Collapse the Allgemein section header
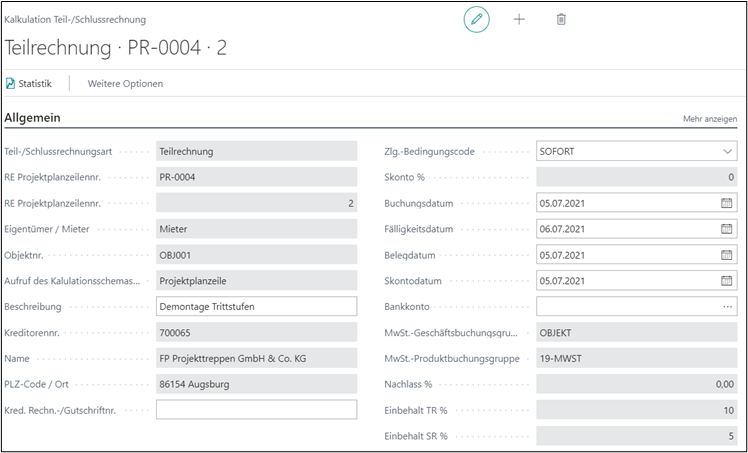 point(34,118)
